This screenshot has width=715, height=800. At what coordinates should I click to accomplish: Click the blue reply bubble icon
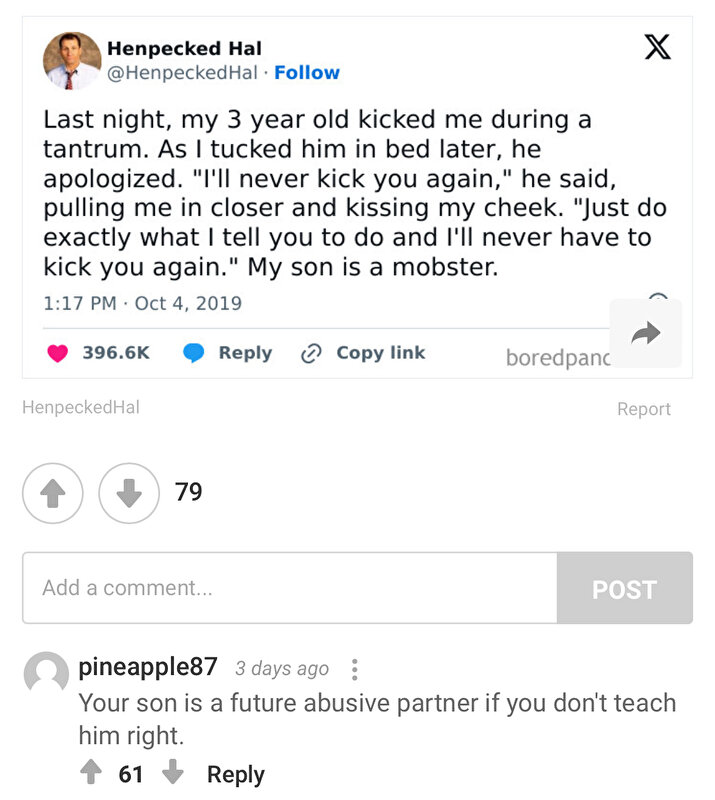click(193, 353)
